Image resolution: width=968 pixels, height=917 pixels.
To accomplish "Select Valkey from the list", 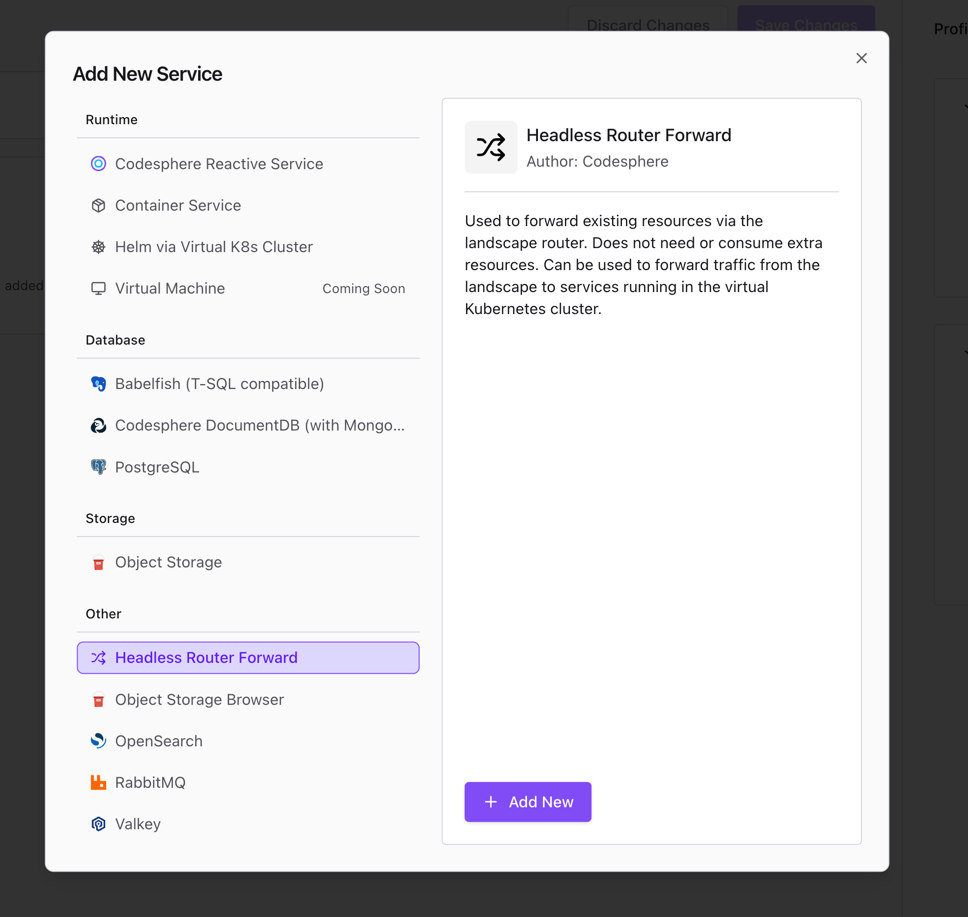I will click(248, 824).
